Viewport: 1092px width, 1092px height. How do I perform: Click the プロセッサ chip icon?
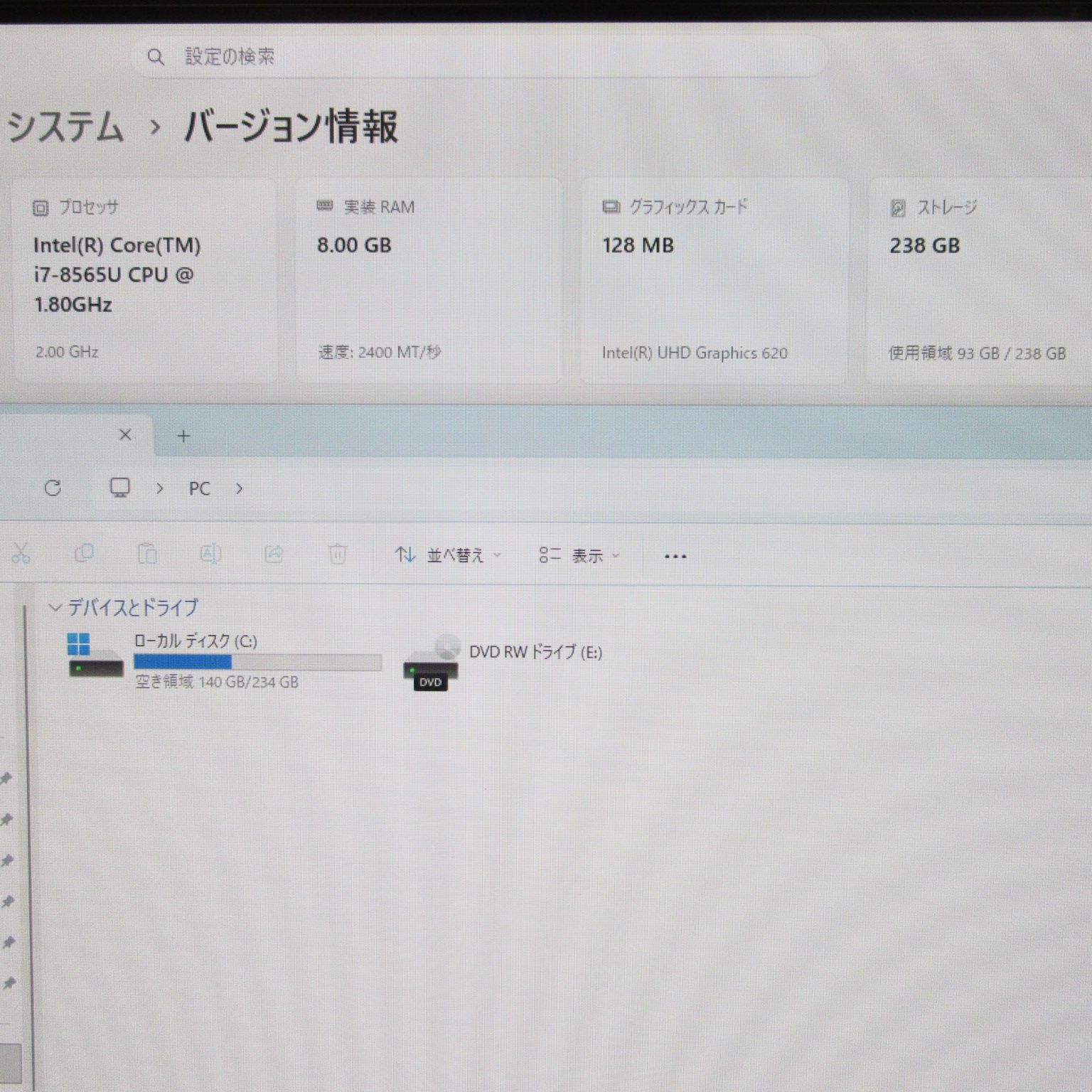coord(41,208)
